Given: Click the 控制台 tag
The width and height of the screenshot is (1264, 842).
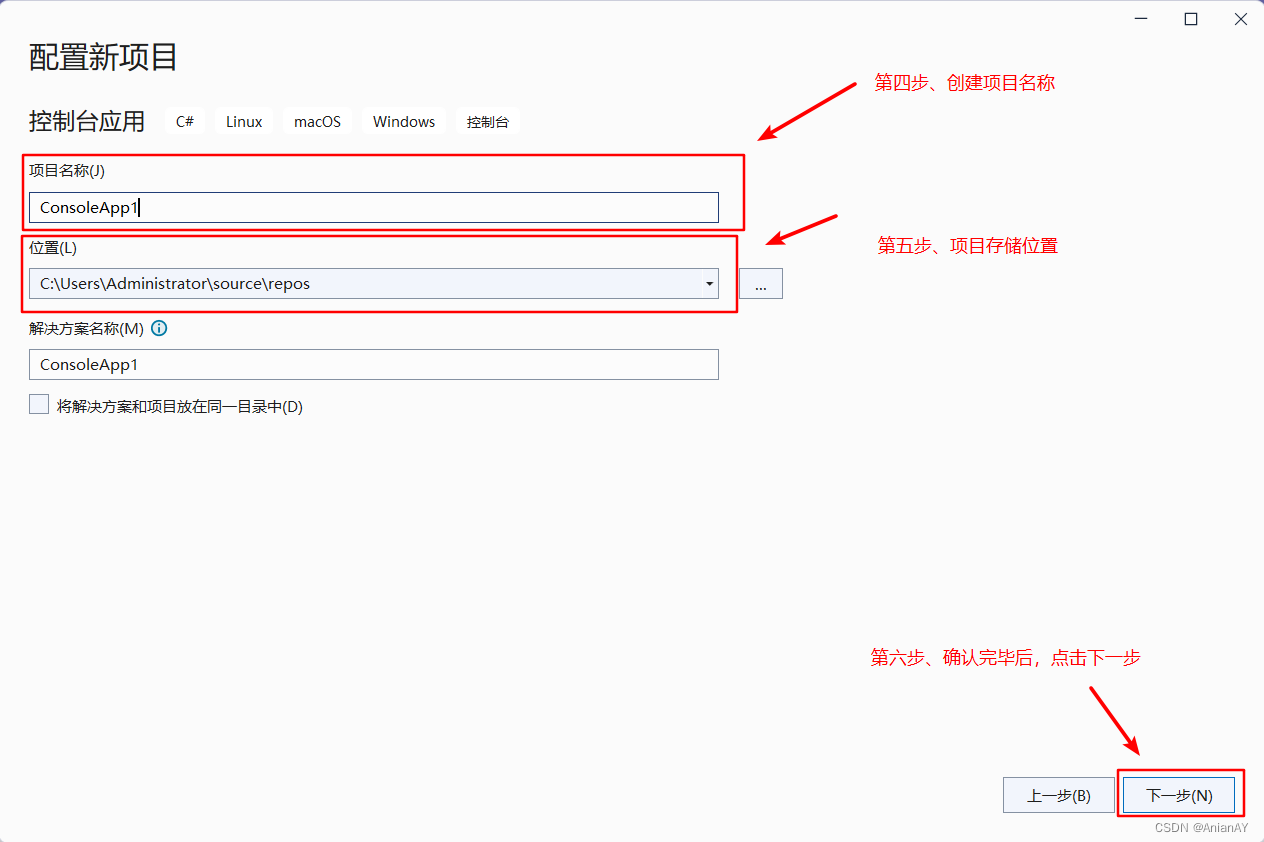Looking at the screenshot, I should tap(488, 122).
